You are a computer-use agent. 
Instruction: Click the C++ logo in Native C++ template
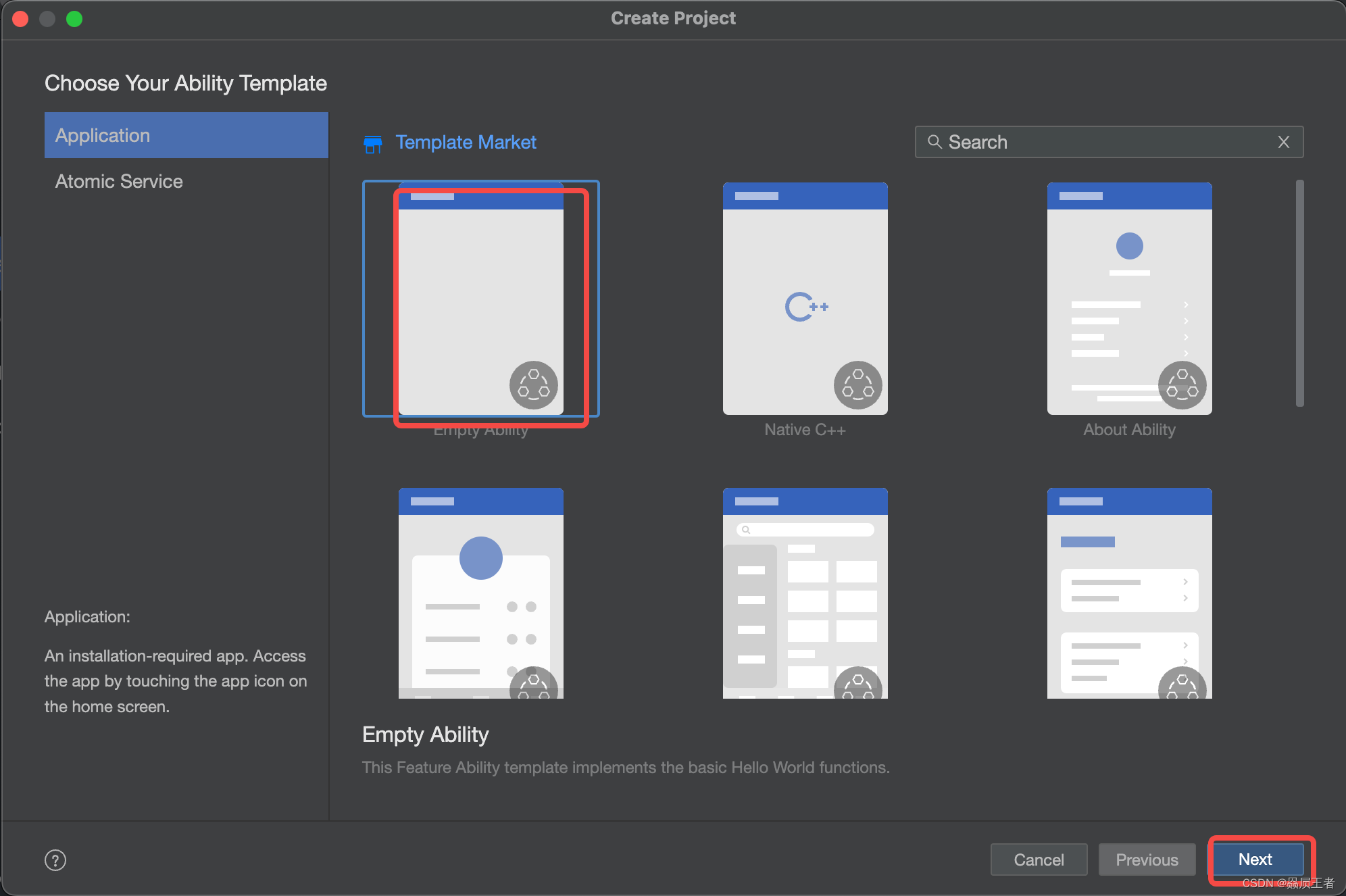coord(805,307)
